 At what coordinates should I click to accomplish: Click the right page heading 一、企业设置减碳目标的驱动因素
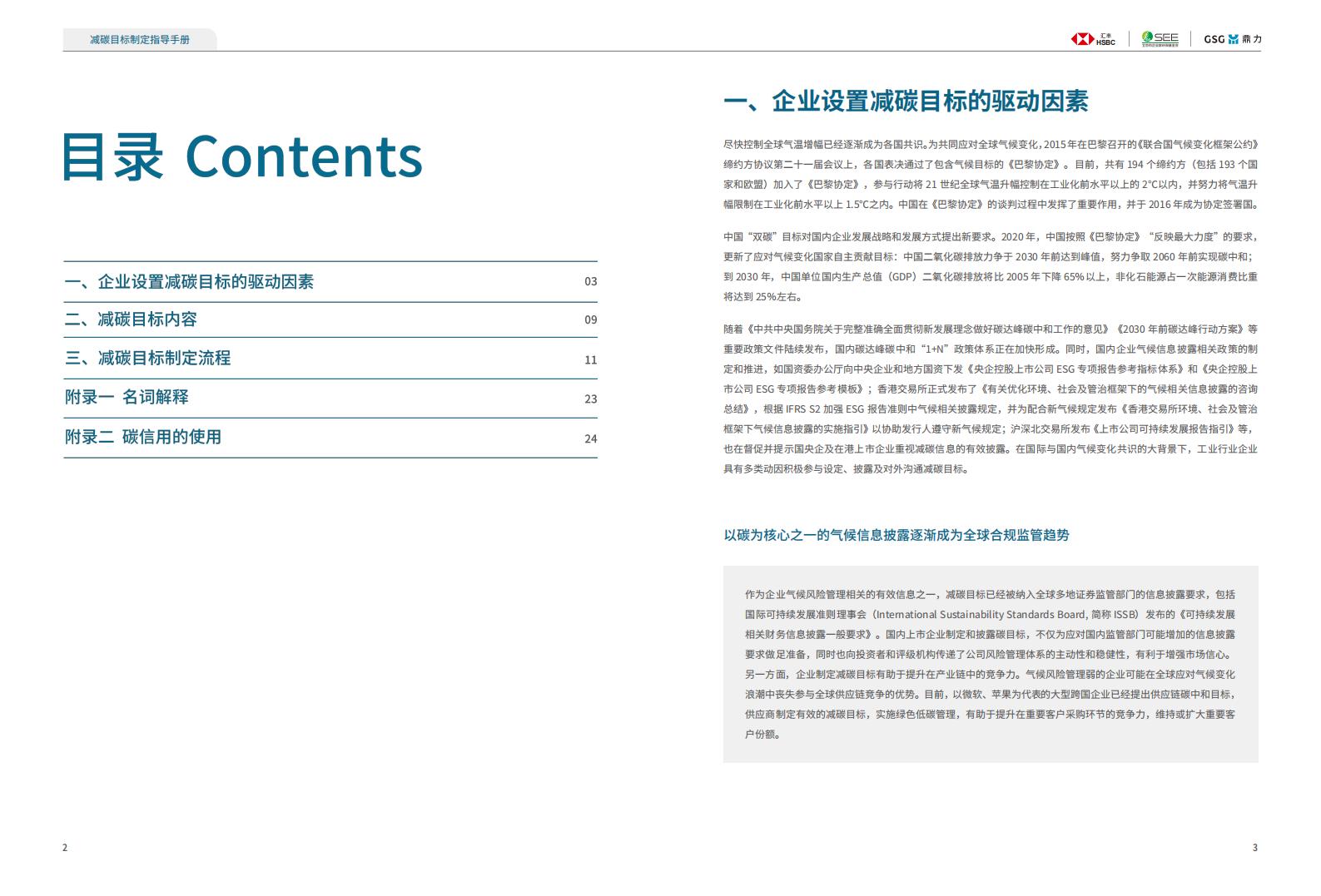906,101
